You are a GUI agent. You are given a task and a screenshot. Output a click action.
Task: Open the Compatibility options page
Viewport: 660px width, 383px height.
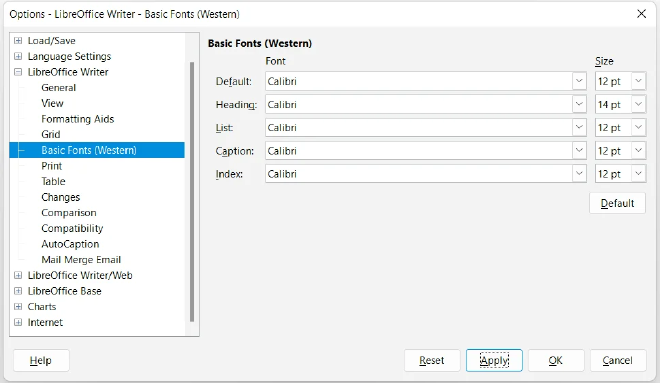72,229
